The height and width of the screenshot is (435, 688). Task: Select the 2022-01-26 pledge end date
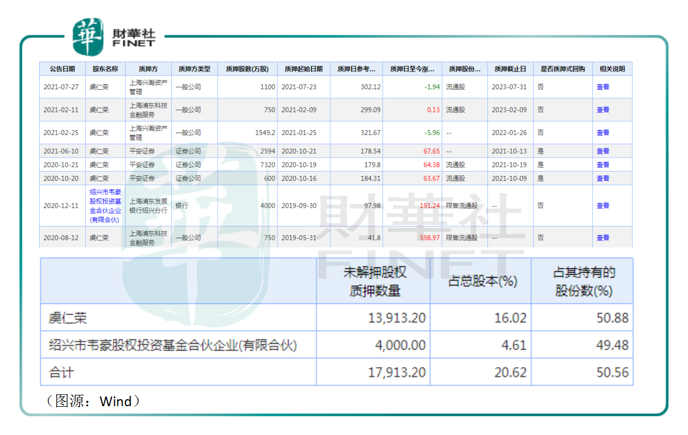509,133
